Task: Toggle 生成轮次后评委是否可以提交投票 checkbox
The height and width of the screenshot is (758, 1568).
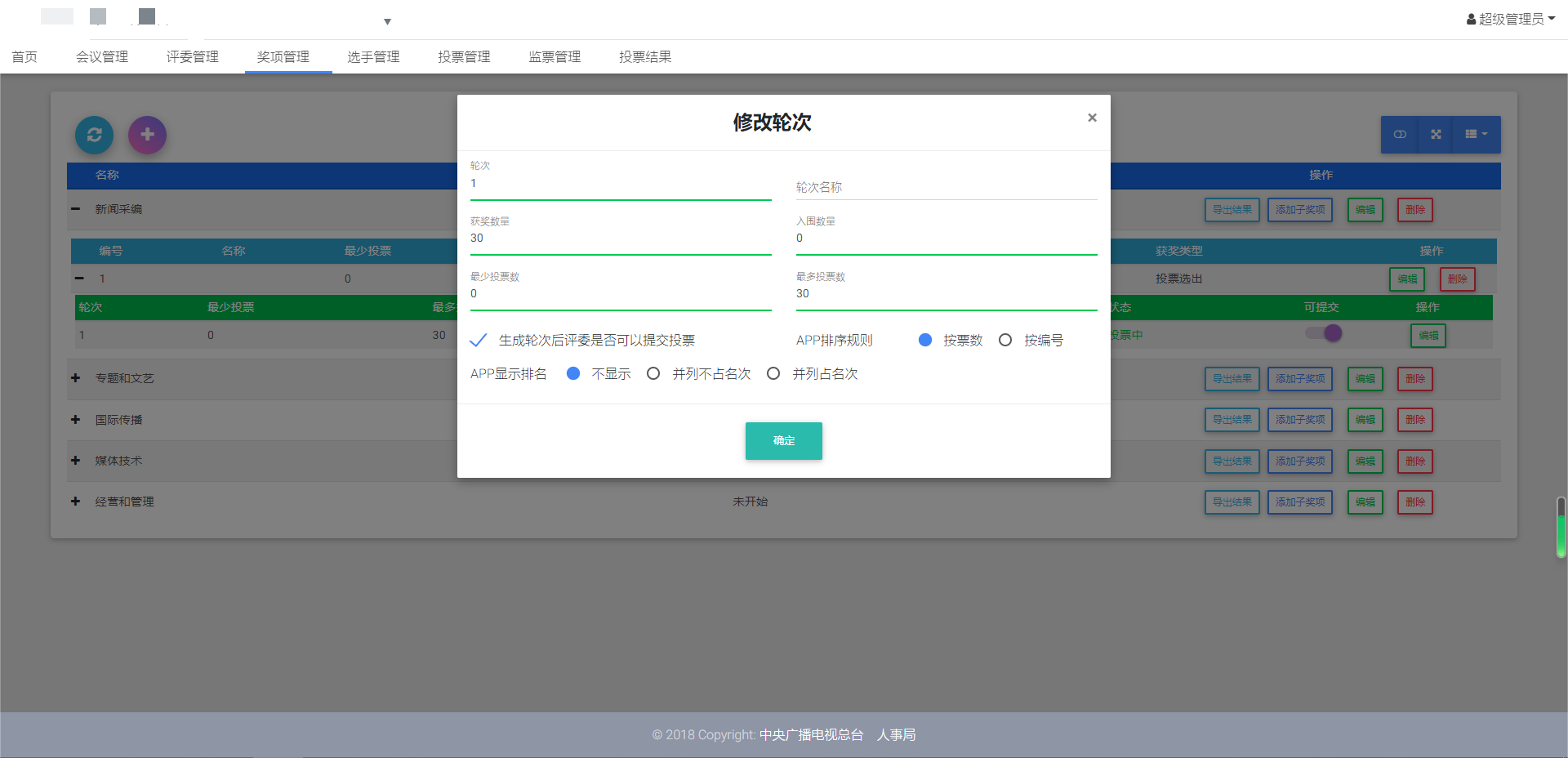Action: (479, 340)
